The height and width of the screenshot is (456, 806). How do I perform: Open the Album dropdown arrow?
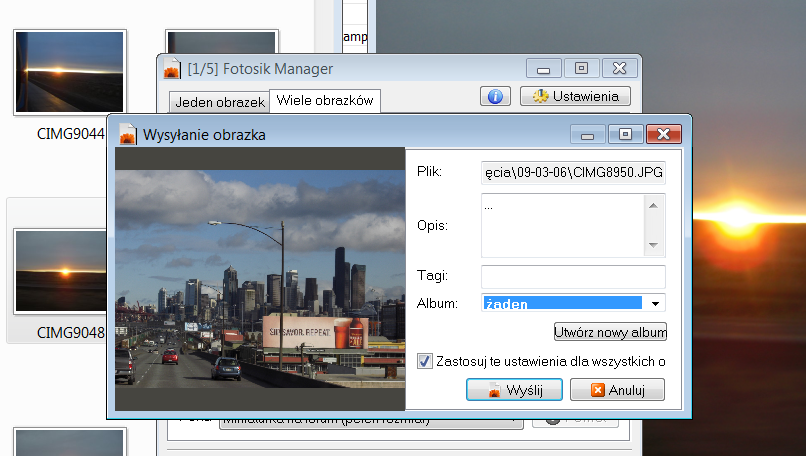pyautogui.click(x=655, y=303)
